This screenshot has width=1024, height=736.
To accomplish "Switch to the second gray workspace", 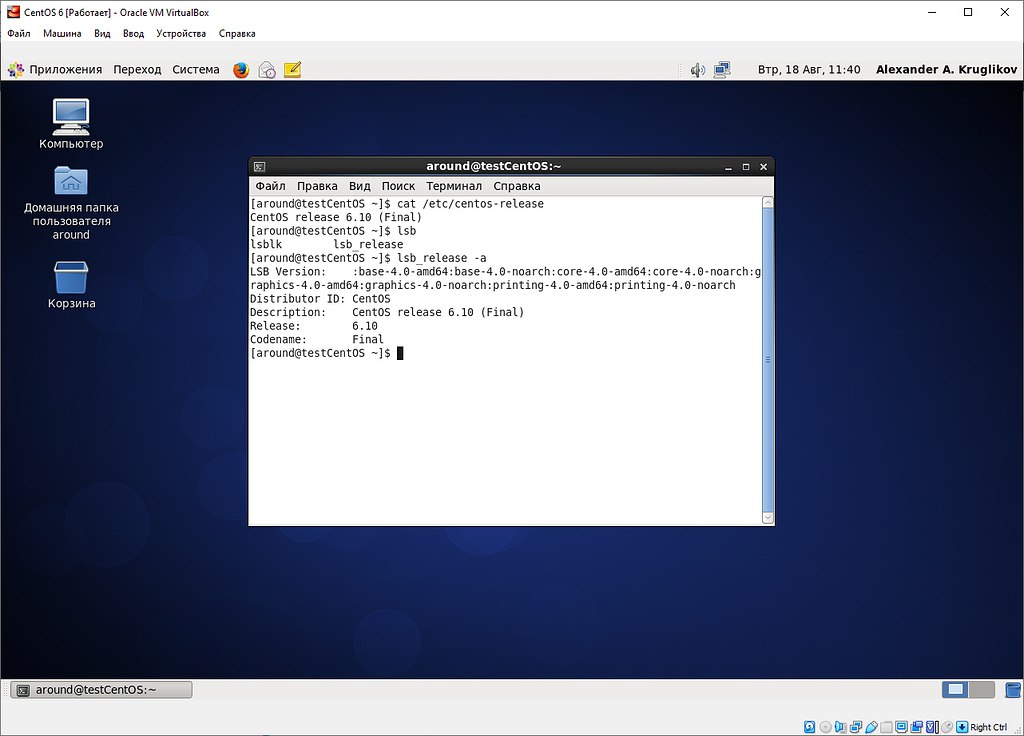I will 982,690.
